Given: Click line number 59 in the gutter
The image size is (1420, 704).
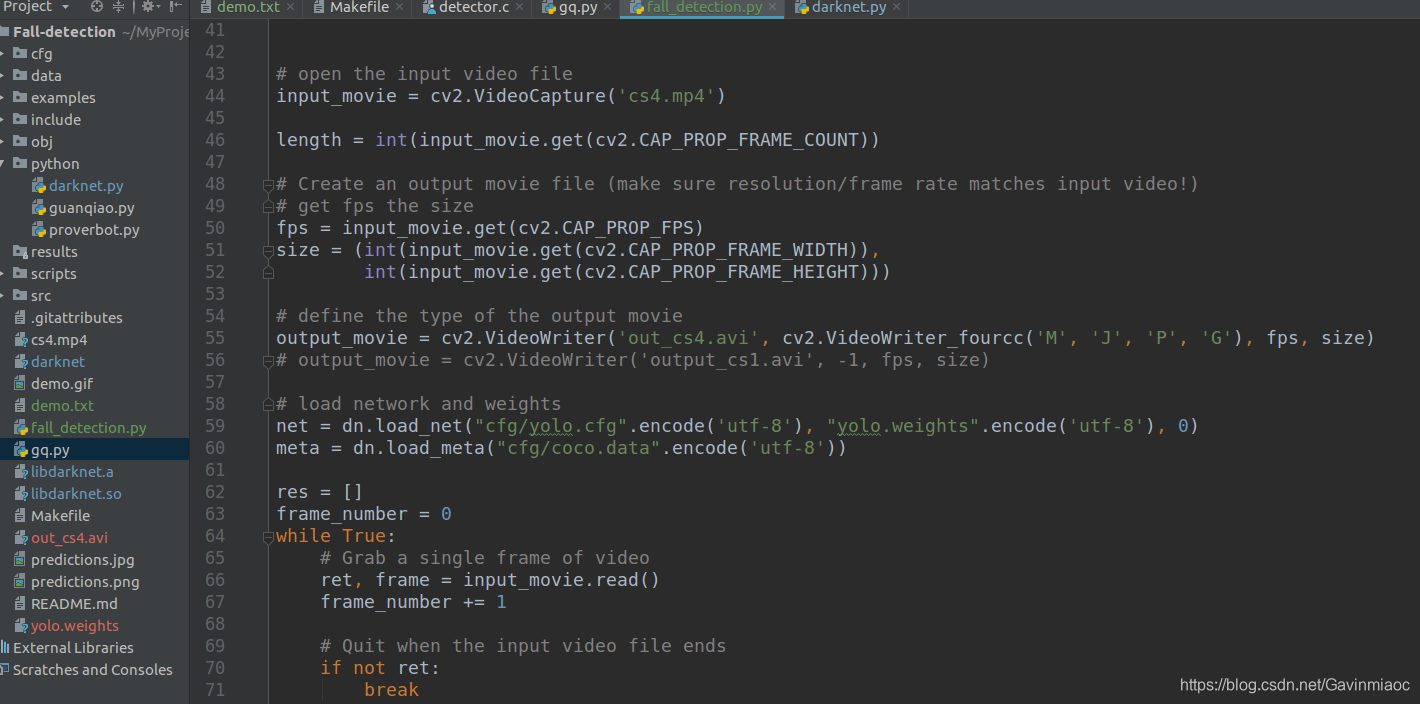Looking at the screenshot, I should pyautogui.click(x=215, y=426).
